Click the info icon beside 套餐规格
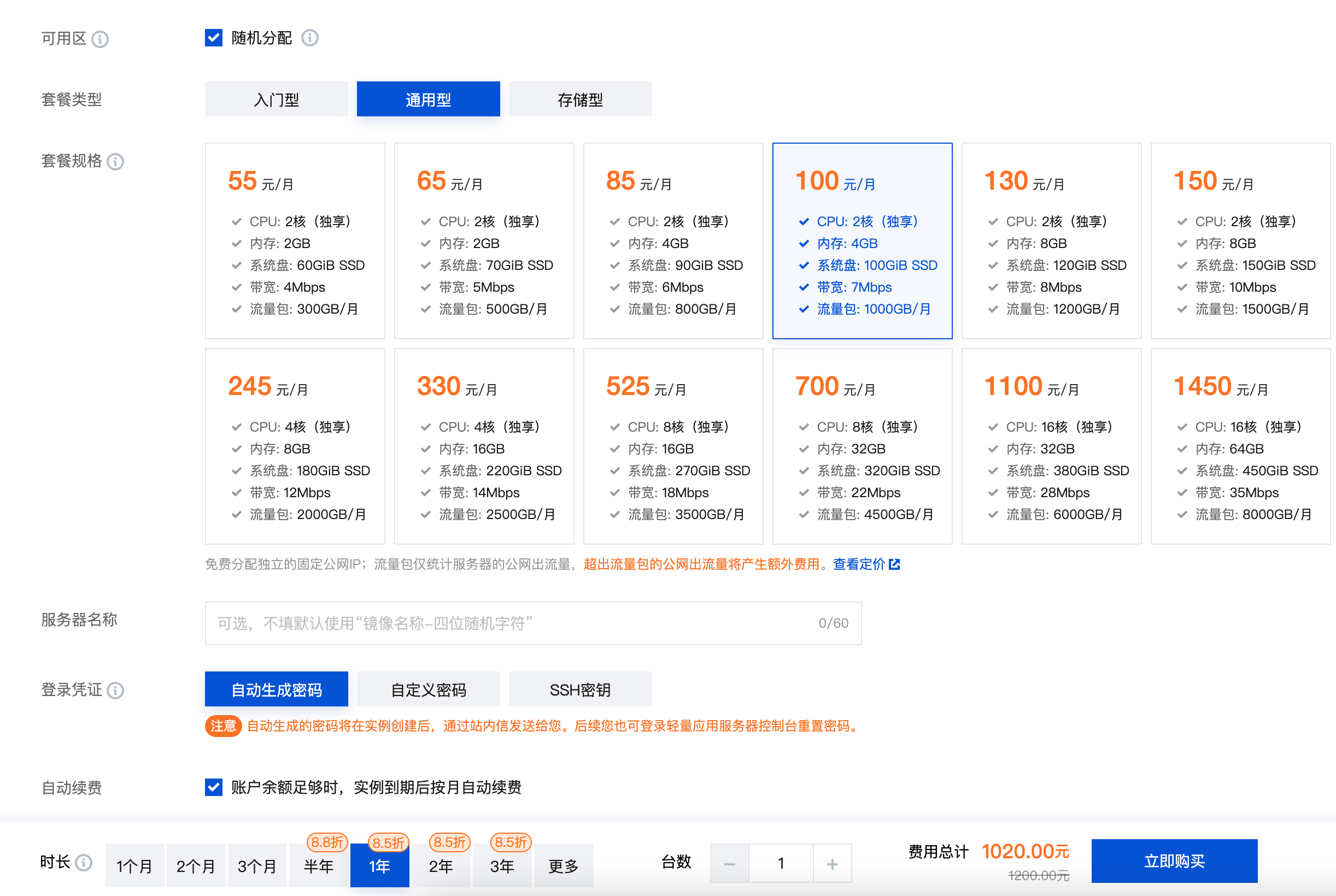Viewport: 1336px width, 896px height. [x=115, y=162]
